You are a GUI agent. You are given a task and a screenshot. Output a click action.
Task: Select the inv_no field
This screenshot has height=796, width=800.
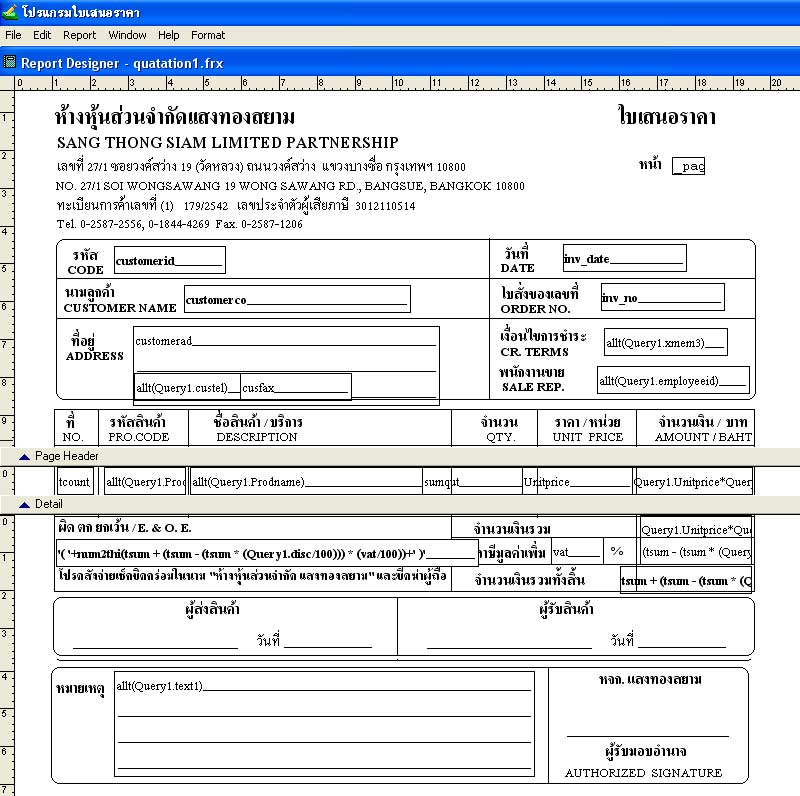point(663,297)
